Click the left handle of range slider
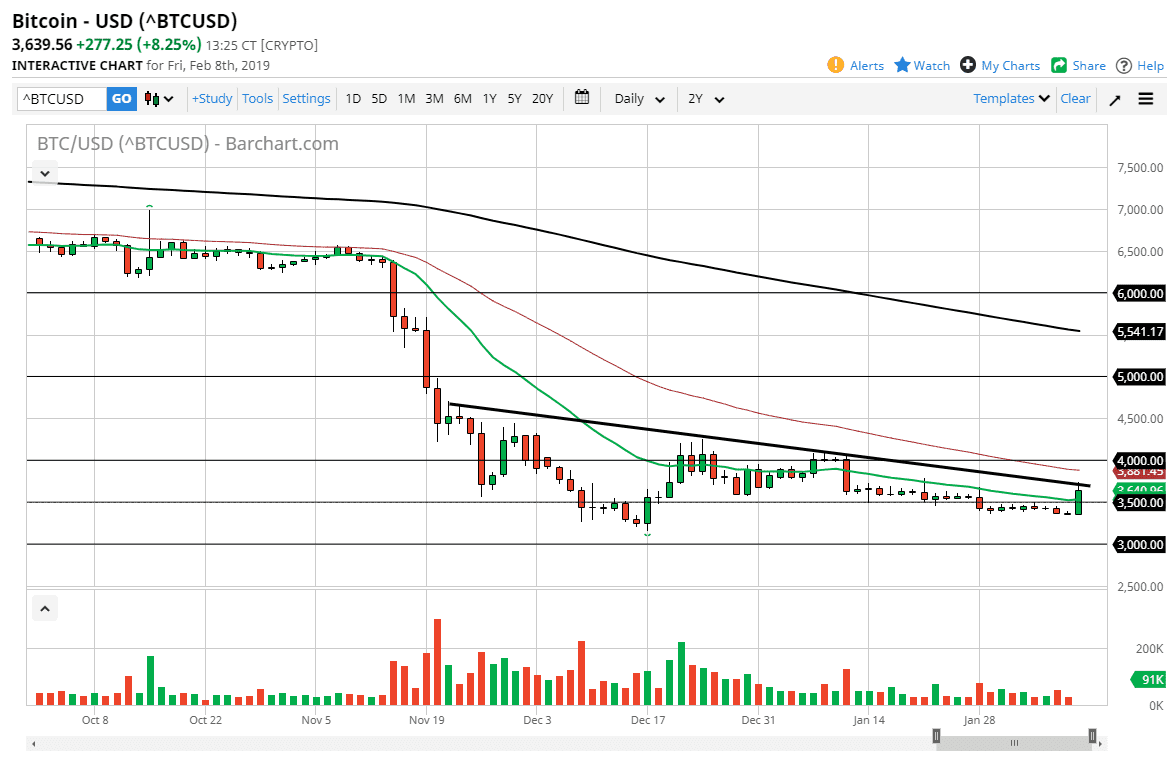1170x762 pixels. pyautogui.click(x=936, y=736)
